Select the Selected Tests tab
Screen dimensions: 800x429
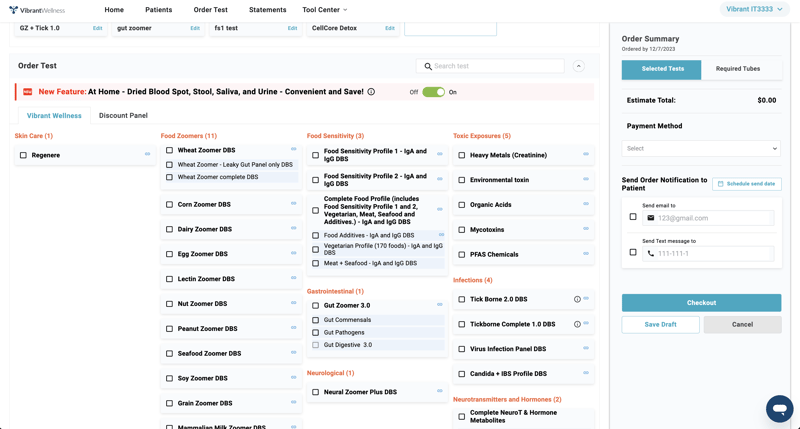(x=662, y=69)
